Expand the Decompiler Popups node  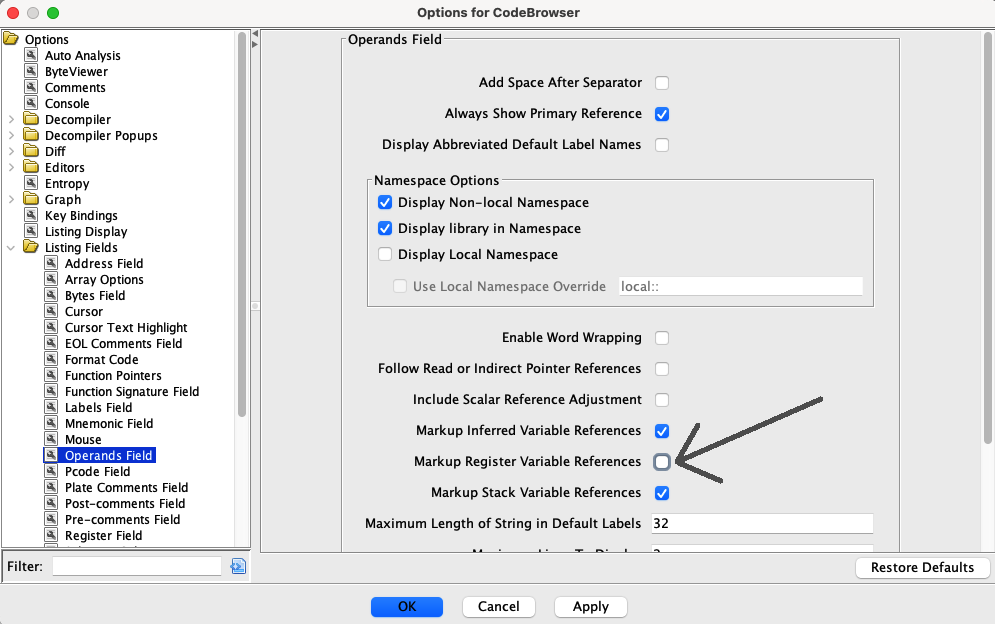point(11,135)
